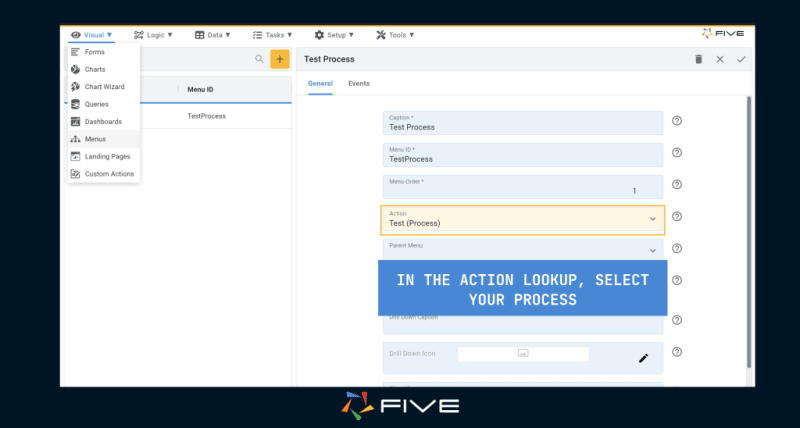Cancel editing with the X icon
800x428 pixels.
pos(720,59)
